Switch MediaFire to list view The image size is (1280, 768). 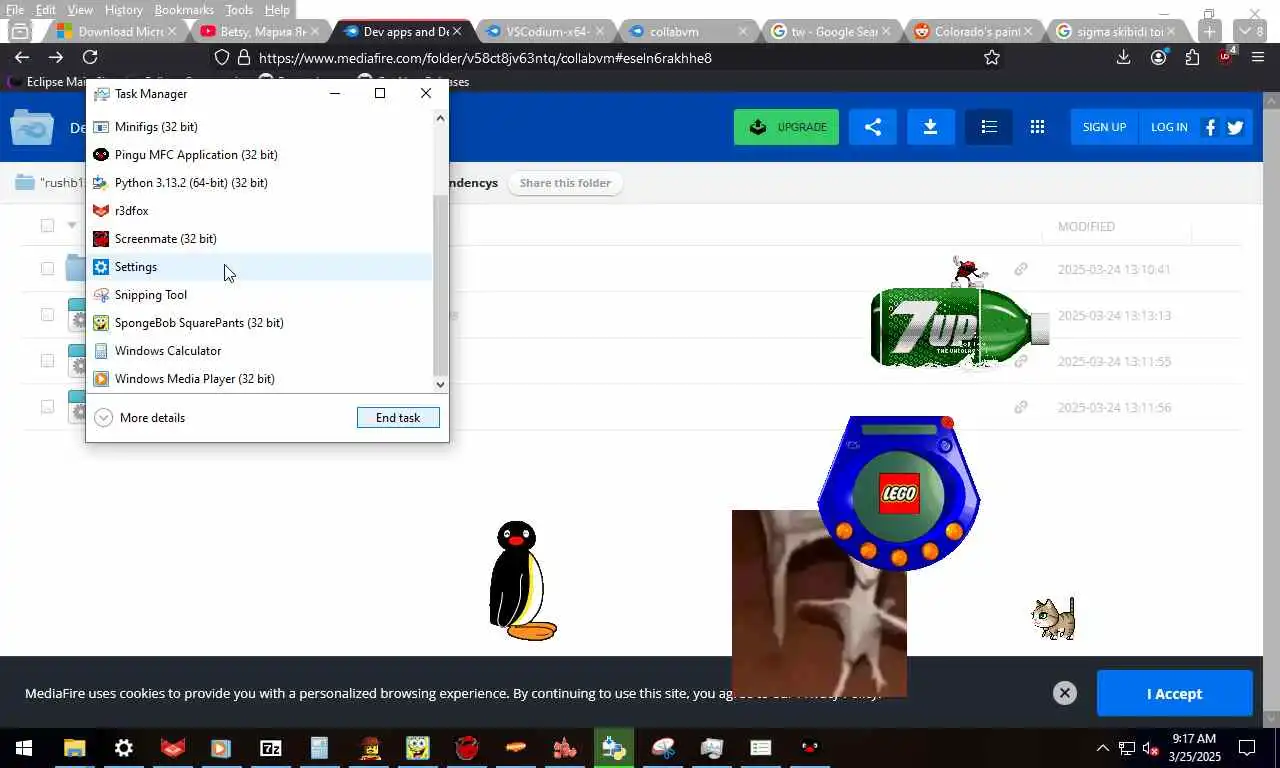click(x=989, y=127)
